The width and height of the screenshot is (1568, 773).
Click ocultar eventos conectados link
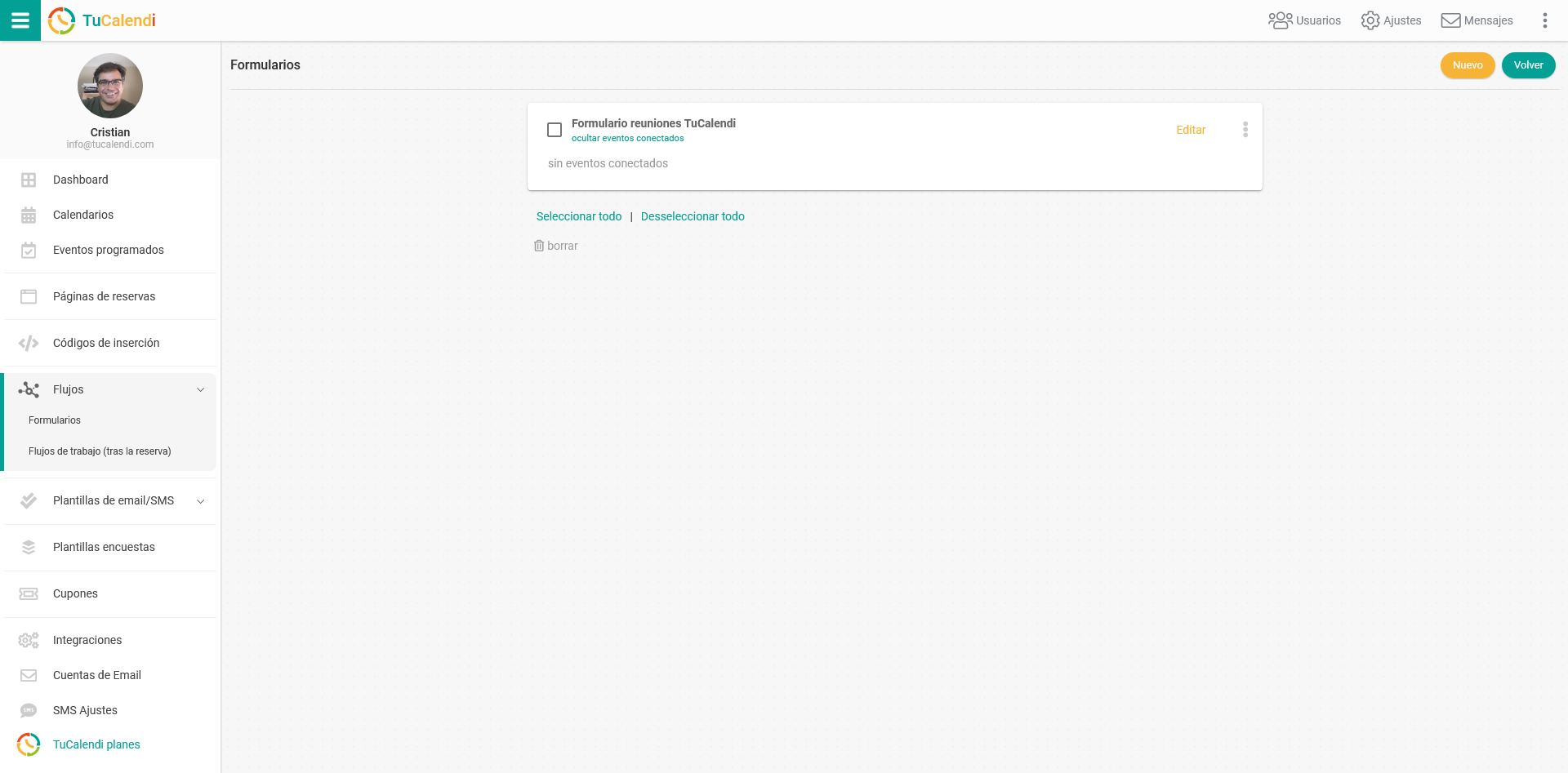[628, 139]
